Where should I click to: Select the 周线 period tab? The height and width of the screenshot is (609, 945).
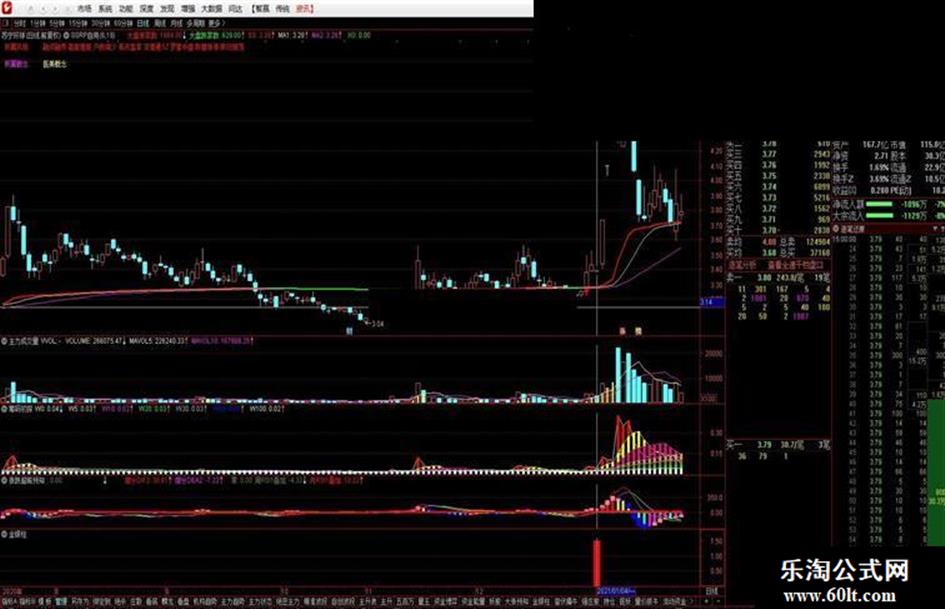[x=160, y=23]
